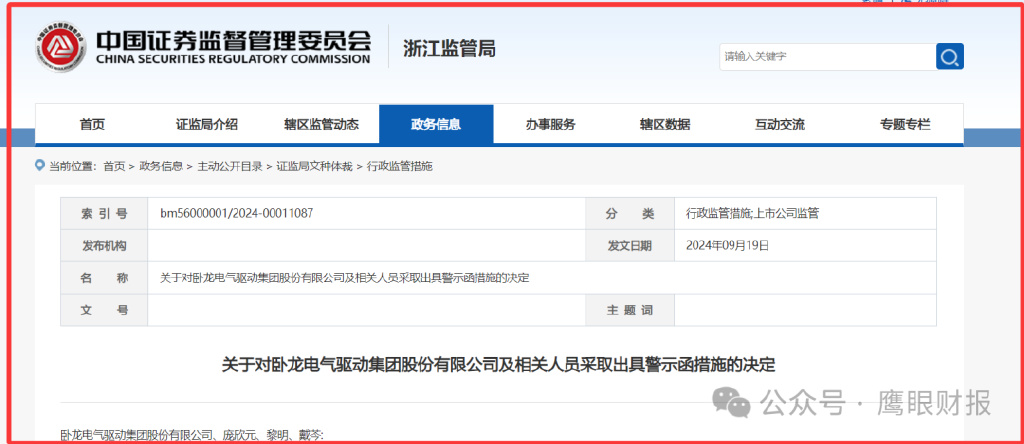Focus the 请输入关键字 search field

point(827,57)
